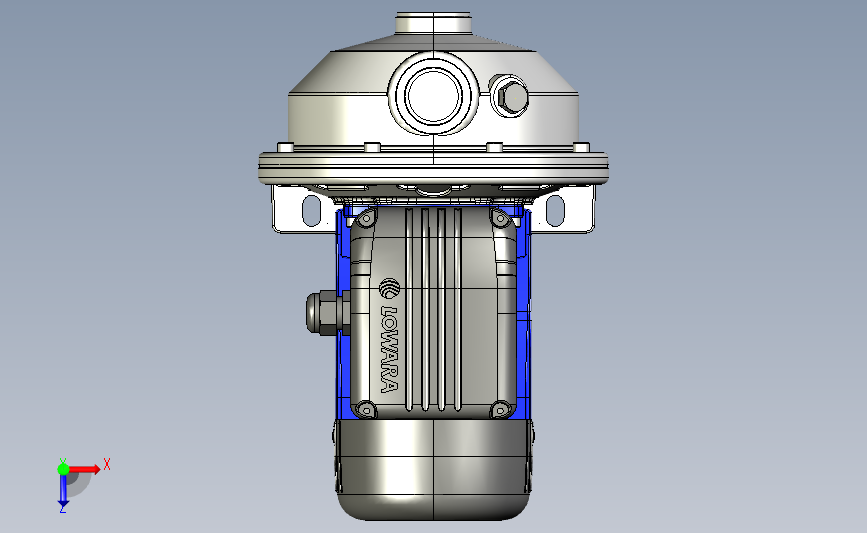Select the round Lowara logo emblem above the text
Viewport: 867px width, 533px height.
(x=390, y=289)
